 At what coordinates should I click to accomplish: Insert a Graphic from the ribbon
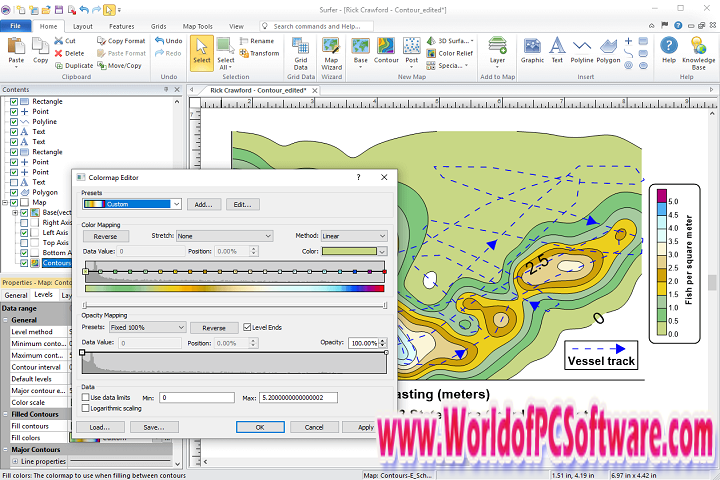(532, 51)
